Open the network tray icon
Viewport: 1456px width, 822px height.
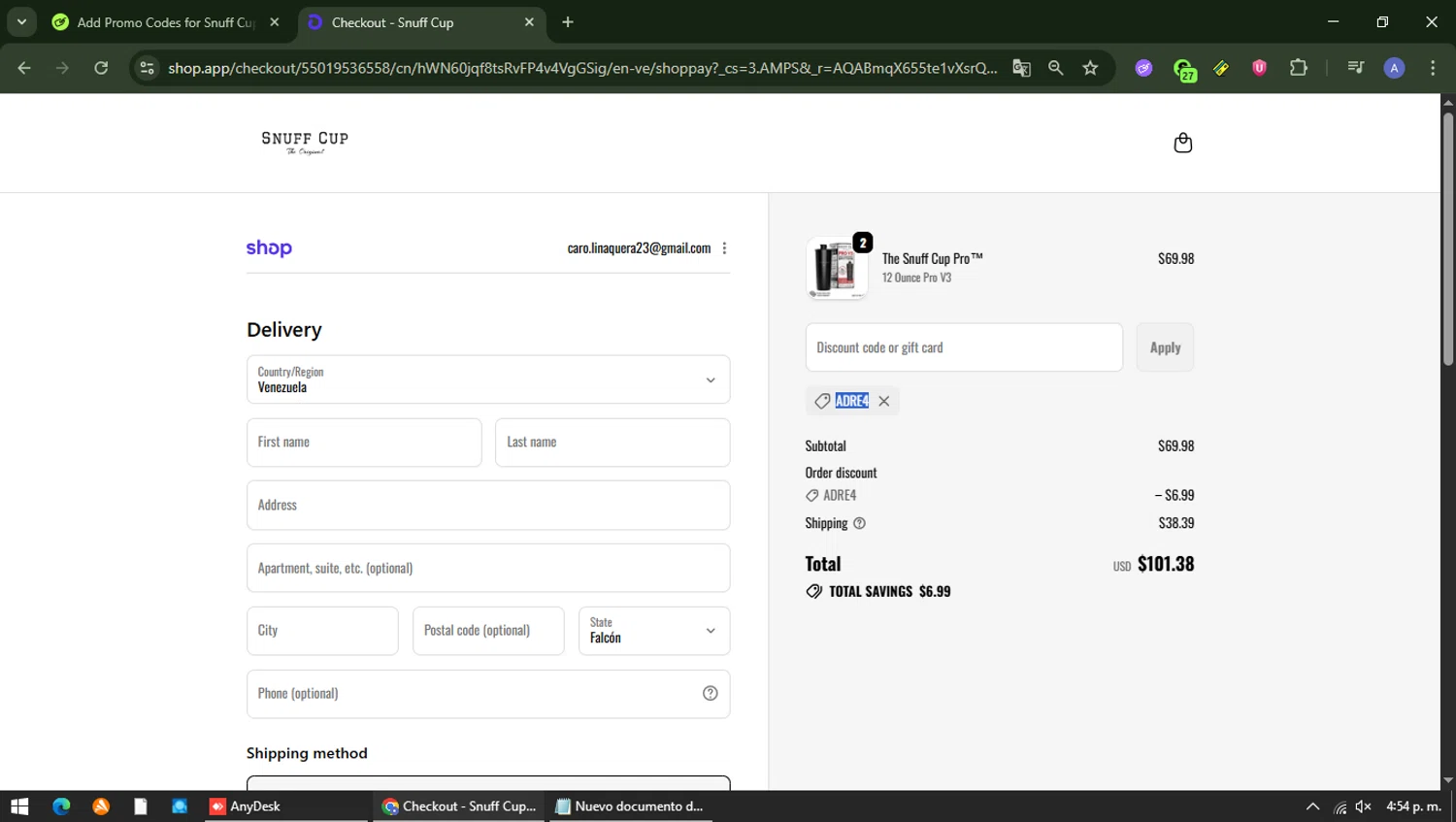pos(1340,806)
